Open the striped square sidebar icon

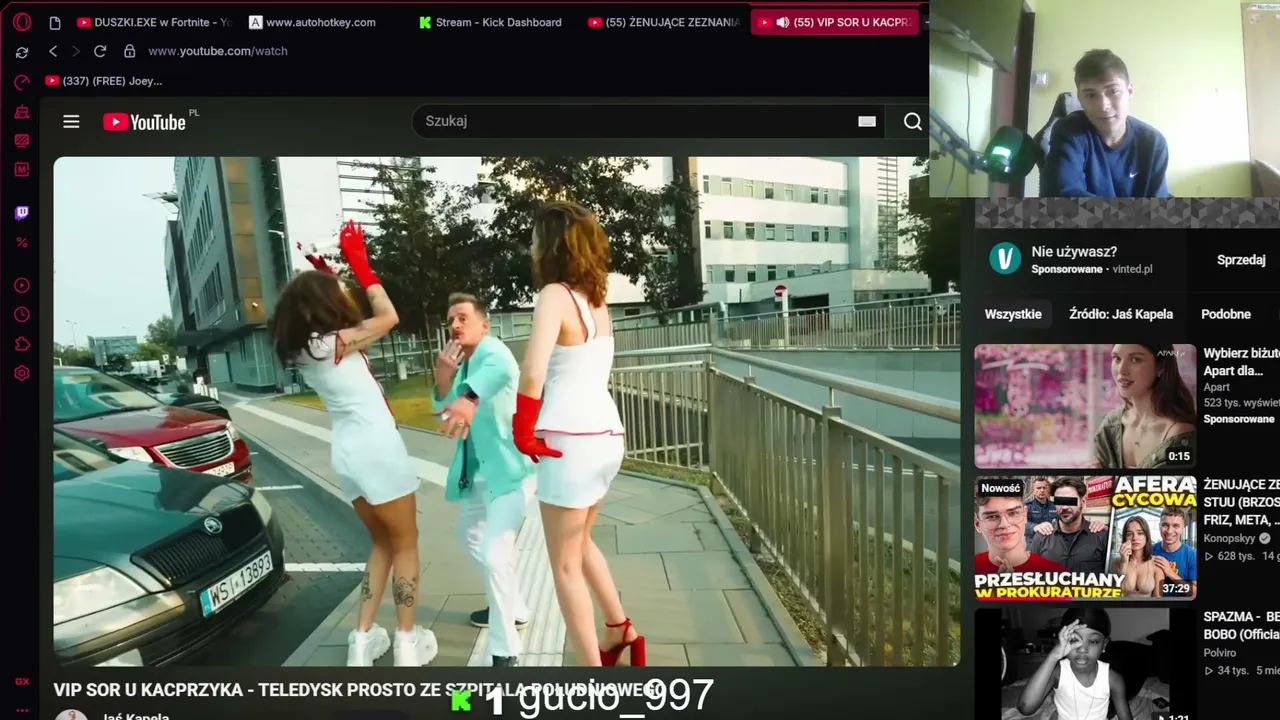pyautogui.click(x=22, y=141)
